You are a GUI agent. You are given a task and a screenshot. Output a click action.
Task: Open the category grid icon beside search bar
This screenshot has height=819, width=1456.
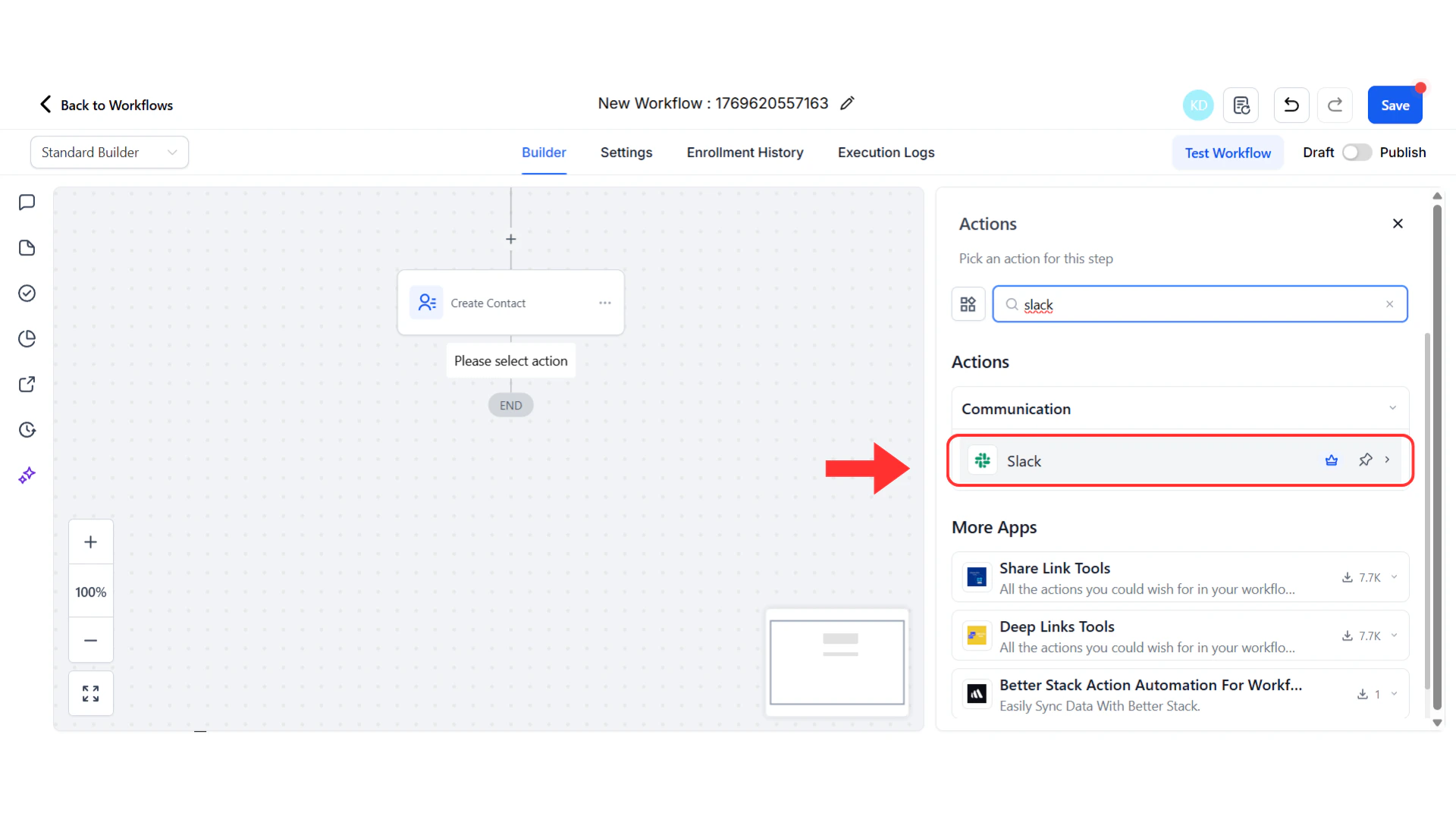coord(968,303)
